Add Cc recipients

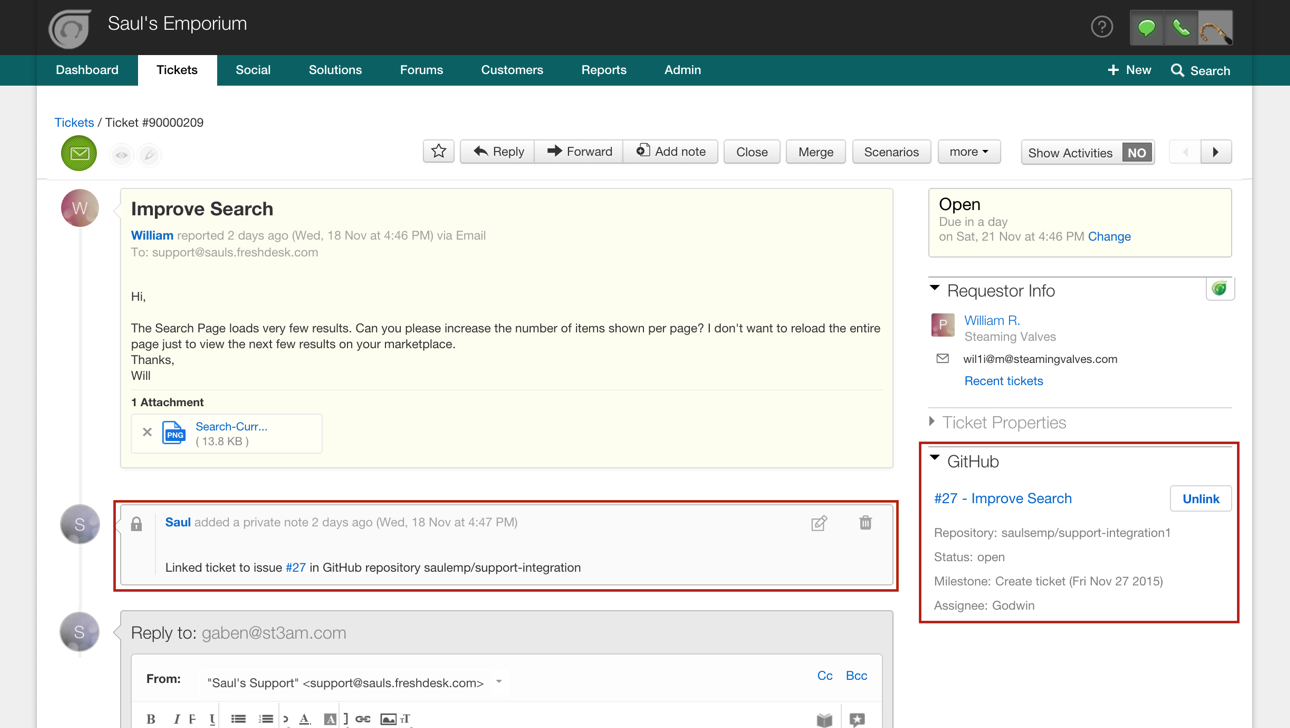(x=825, y=676)
